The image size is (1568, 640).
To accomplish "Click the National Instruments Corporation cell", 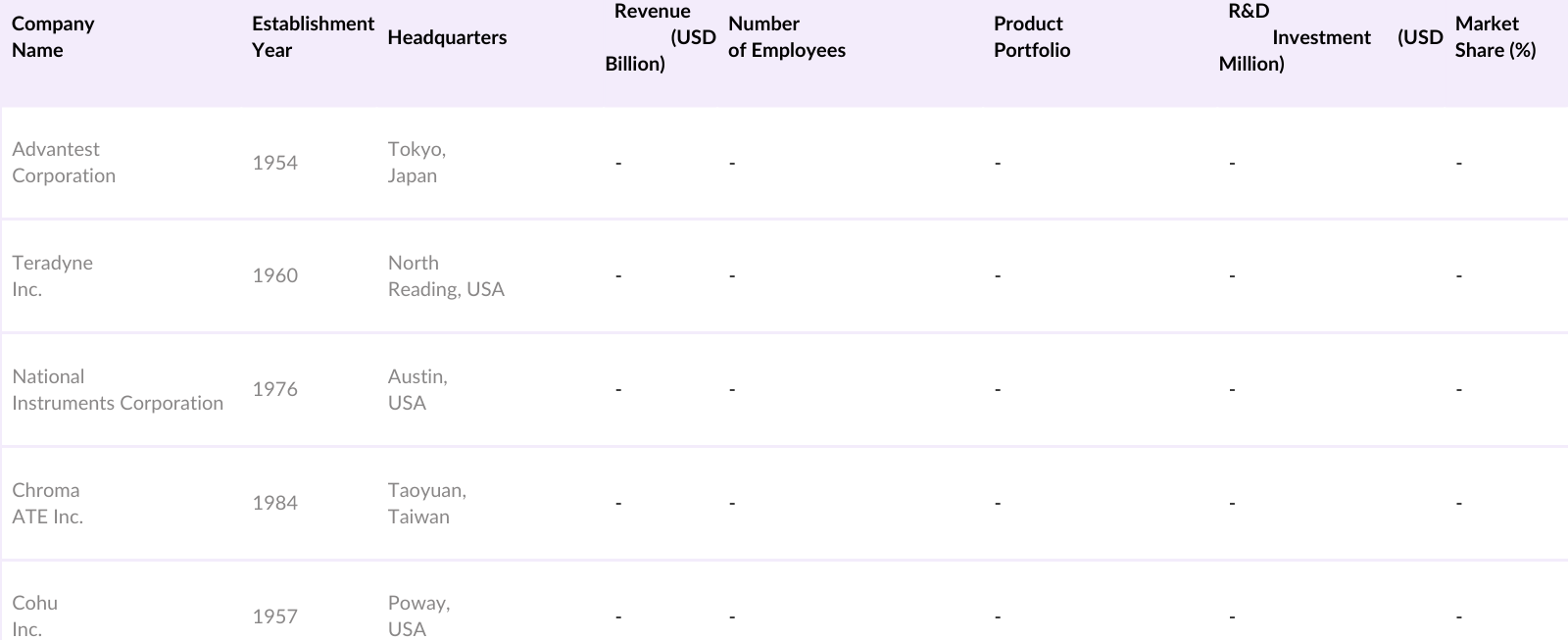I will 118,390.
